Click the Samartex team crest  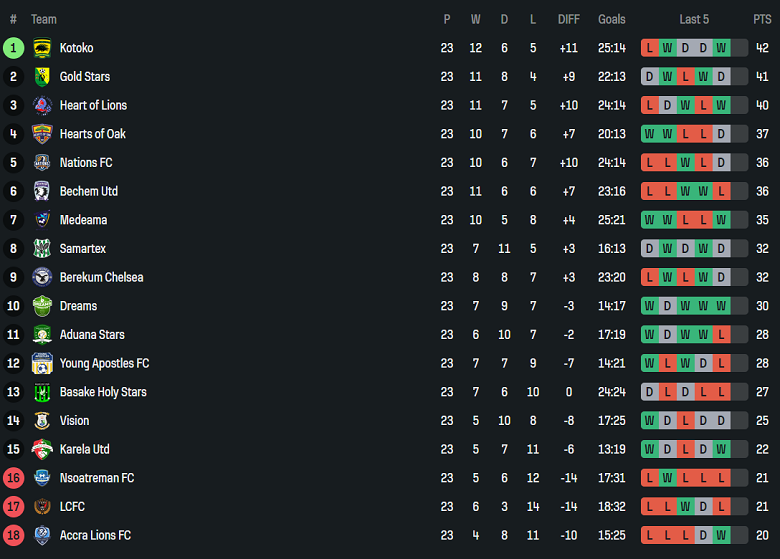pos(42,249)
